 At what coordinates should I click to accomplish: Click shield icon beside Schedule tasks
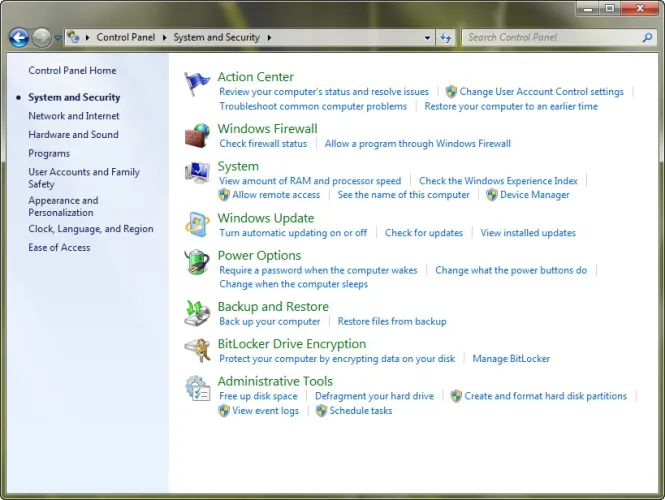(x=321, y=411)
